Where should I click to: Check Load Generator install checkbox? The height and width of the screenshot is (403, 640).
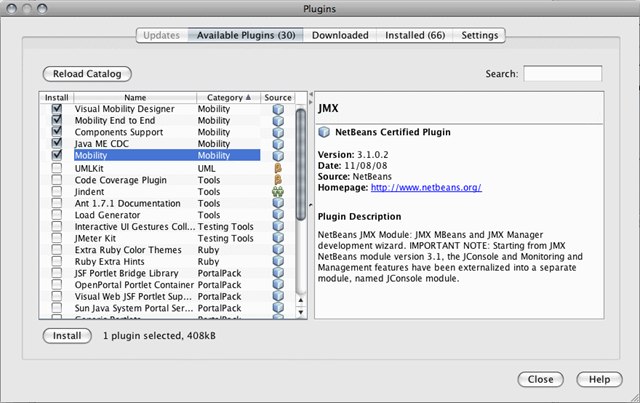tap(57, 214)
